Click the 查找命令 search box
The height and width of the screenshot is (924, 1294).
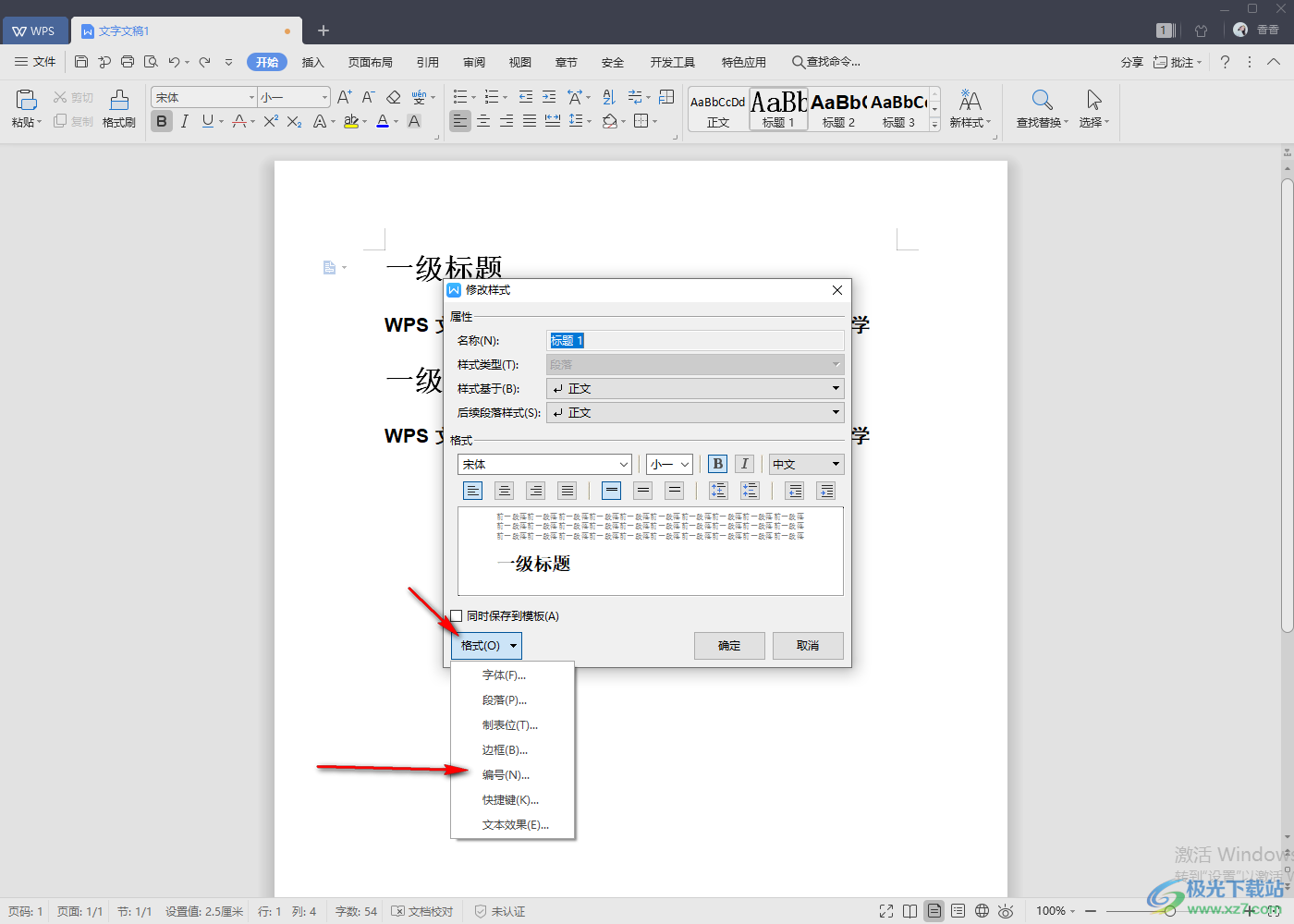(826, 62)
